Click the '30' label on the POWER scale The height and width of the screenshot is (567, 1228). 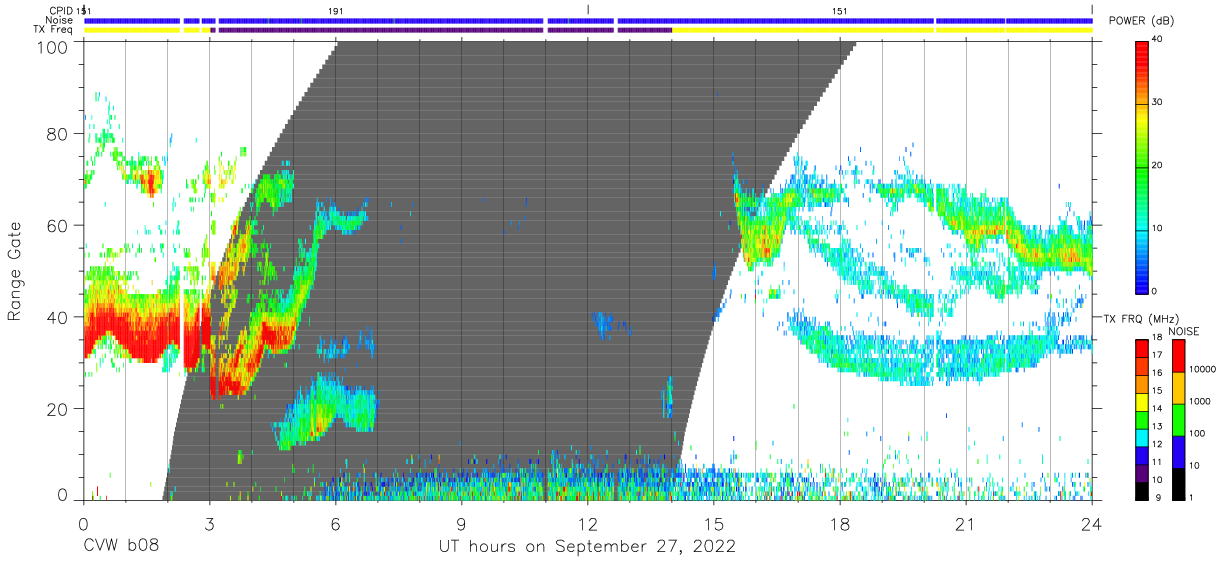(1159, 103)
